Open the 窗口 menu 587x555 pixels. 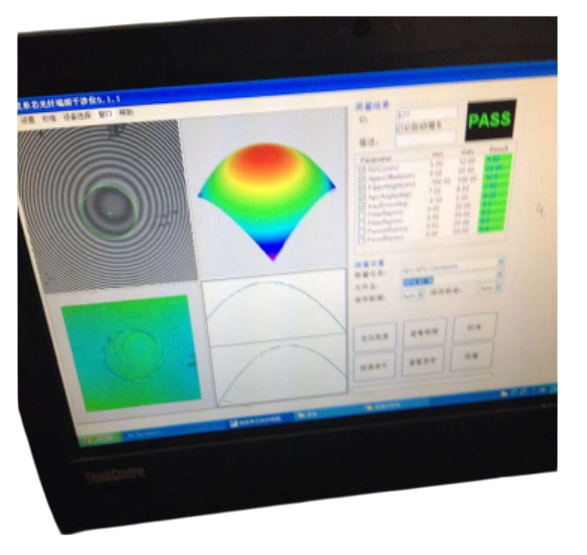(x=105, y=115)
